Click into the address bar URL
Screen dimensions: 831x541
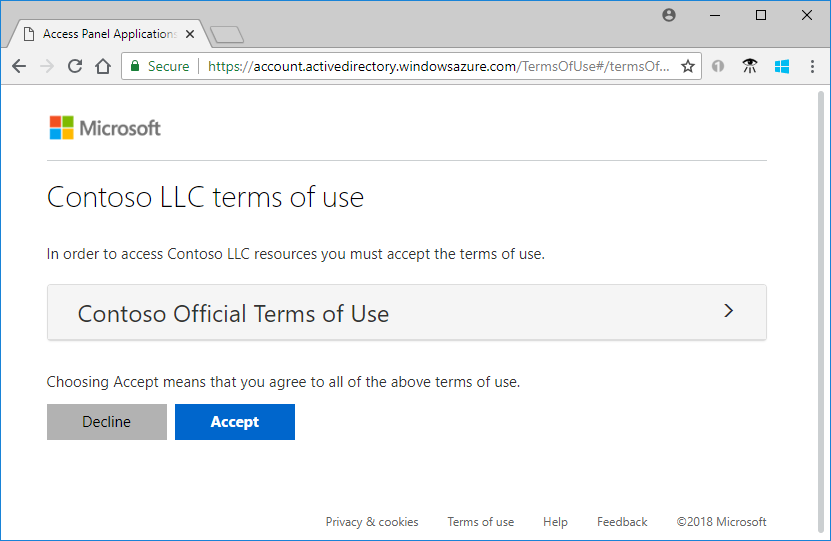(440, 66)
